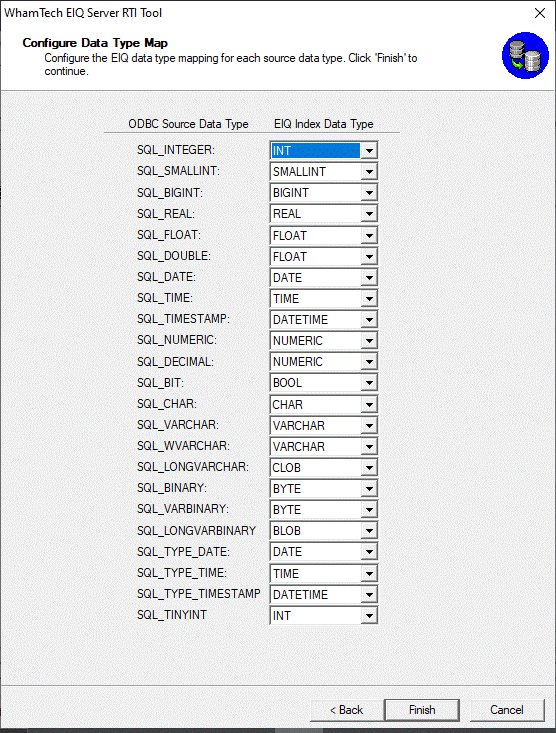Open the SQL_BIGINT type combo box
This screenshot has height=733, width=556.
pyautogui.click(x=324, y=193)
